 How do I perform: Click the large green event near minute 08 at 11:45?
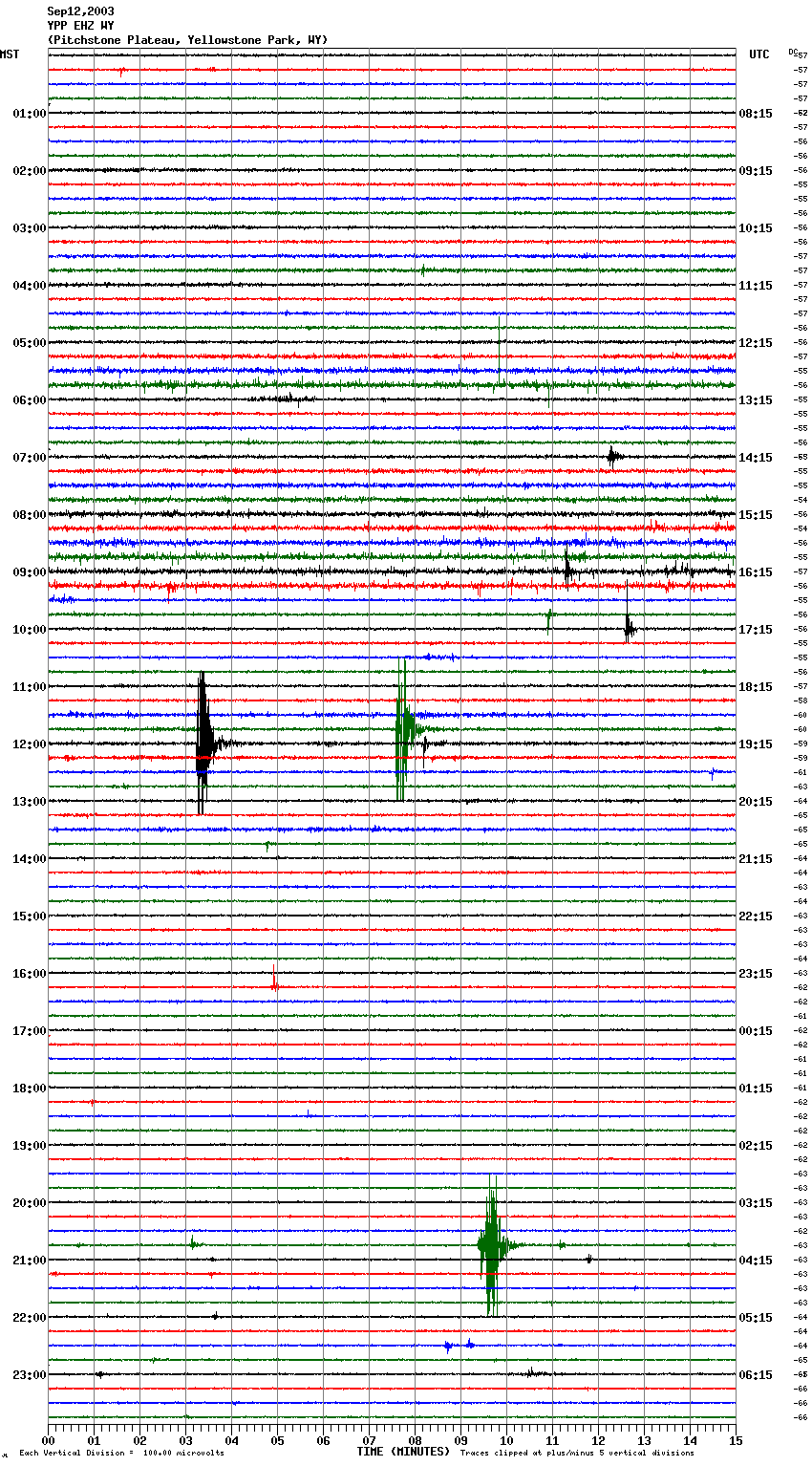tap(404, 729)
